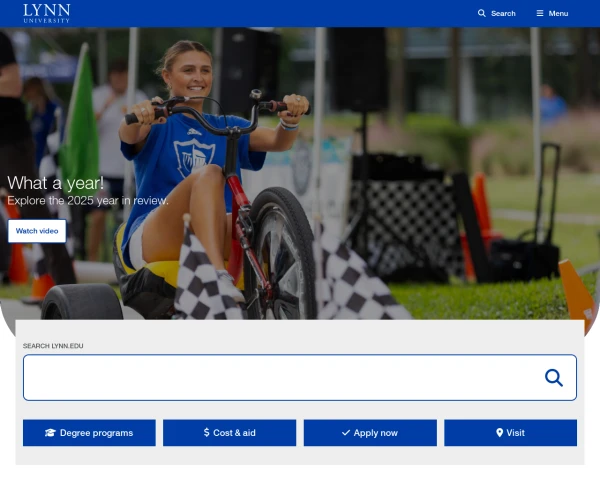The image size is (600, 480).
Task: Click the "SEARCH LYNN.EDU" label
Action: pos(53,346)
